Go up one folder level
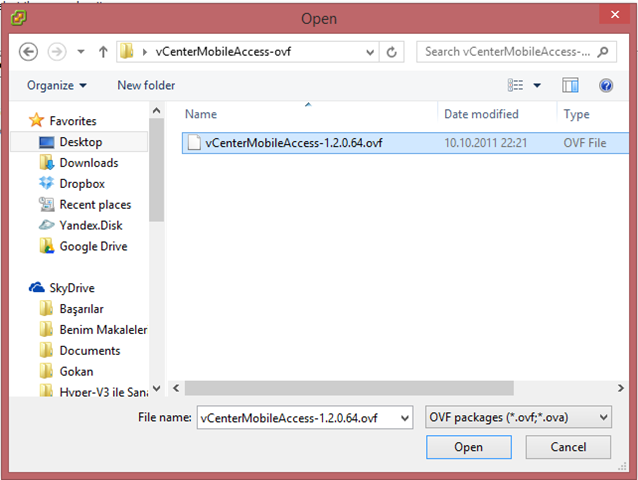 point(103,52)
